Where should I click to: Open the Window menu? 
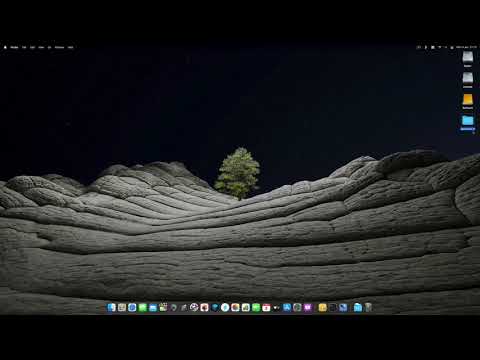pyautogui.click(x=59, y=47)
